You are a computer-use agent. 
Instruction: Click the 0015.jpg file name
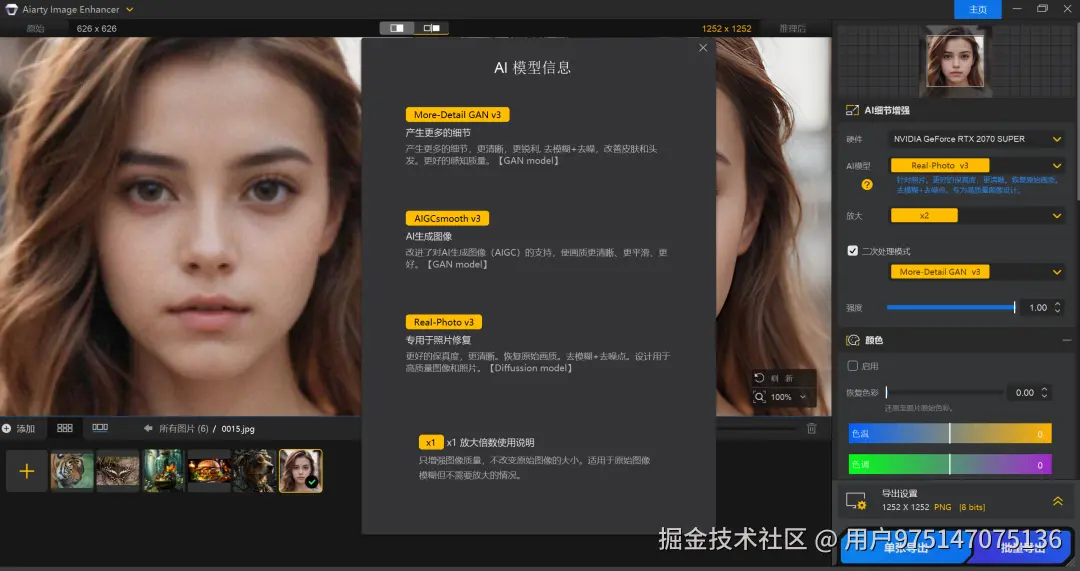[238, 428]
